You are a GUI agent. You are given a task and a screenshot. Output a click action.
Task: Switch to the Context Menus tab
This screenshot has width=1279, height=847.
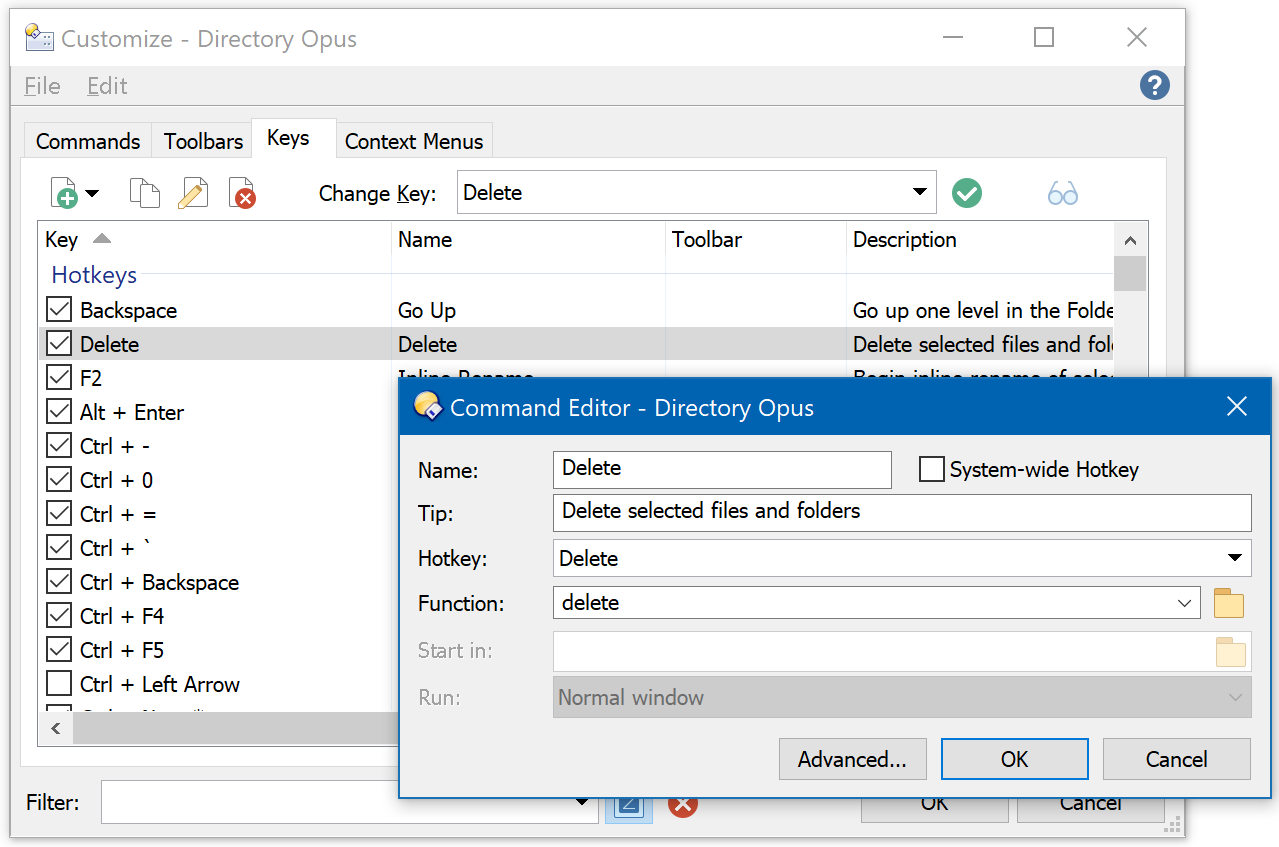tap(414, 141)
